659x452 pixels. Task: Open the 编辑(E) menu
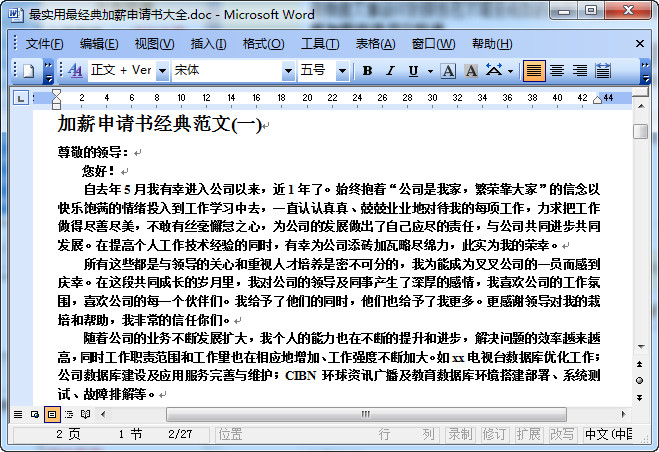point(99,44)
